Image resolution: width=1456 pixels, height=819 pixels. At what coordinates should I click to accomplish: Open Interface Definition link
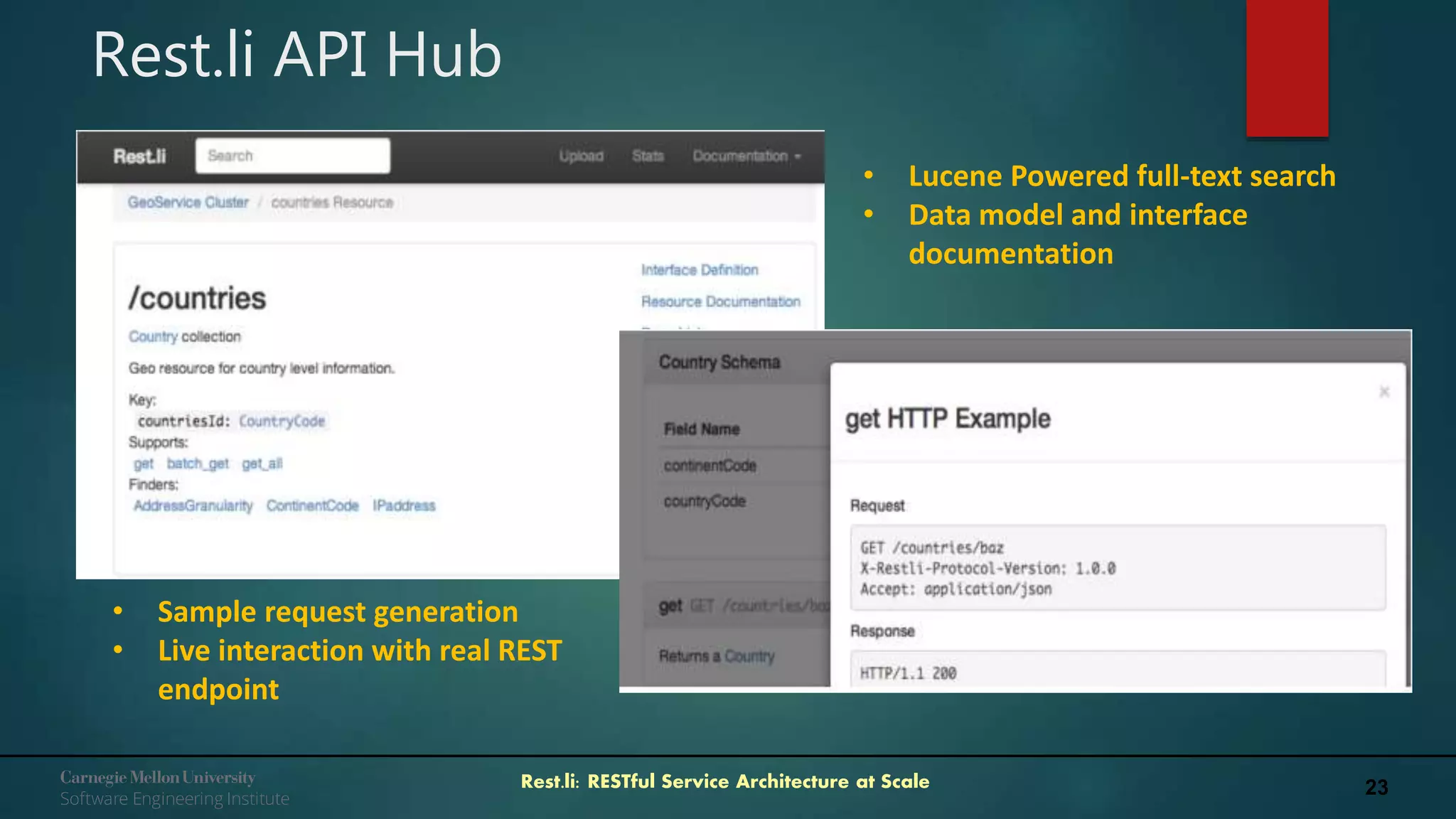pos(700,270)
